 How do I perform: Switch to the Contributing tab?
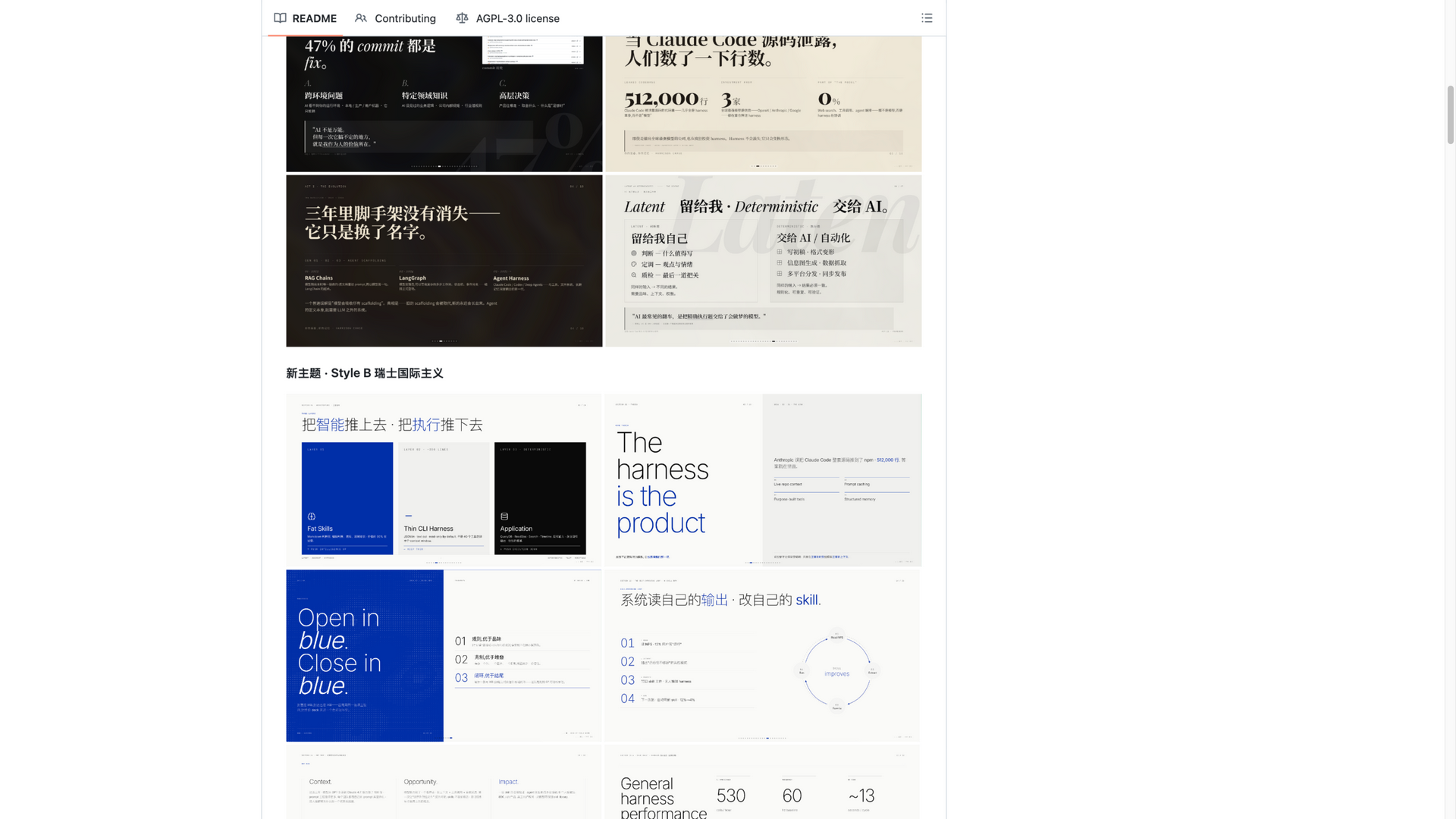395,18
